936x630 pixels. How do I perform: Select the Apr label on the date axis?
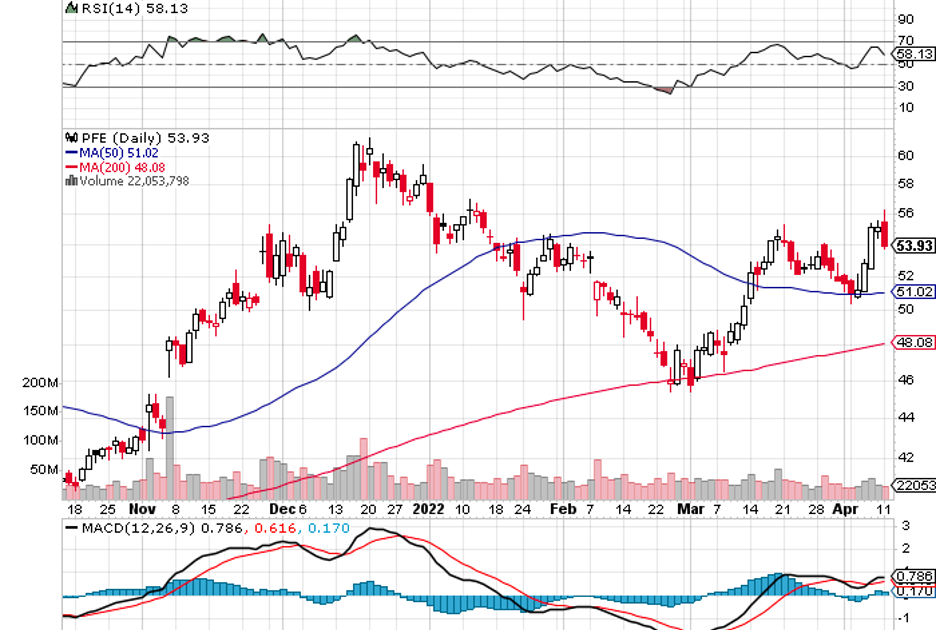click(x=846, y=509)
